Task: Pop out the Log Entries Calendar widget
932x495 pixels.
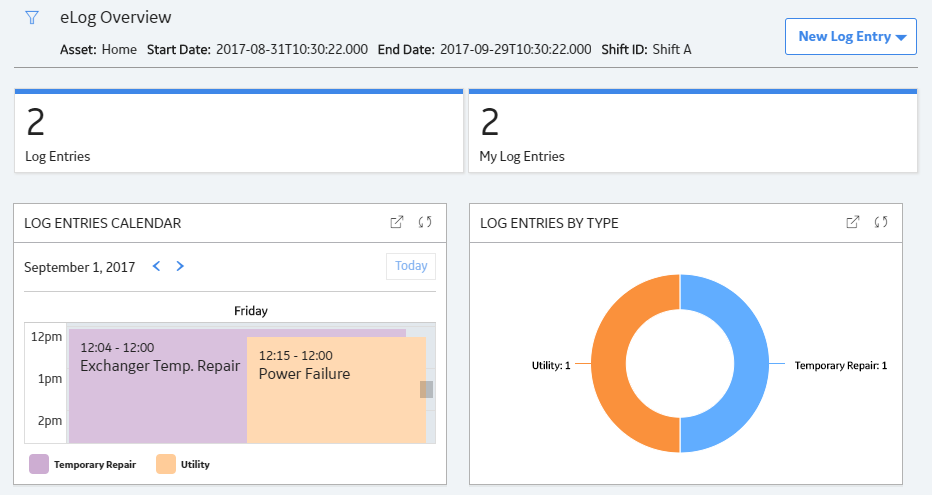Action: [x=396, y=222]
